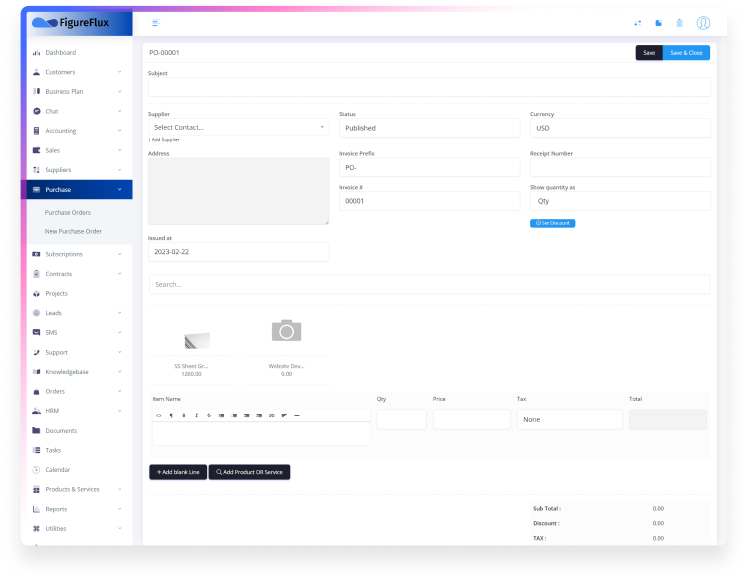This screenshot has width=747, height=580.
Task: Click the Documents folder icon in sidebar
Action: [37, 430]
